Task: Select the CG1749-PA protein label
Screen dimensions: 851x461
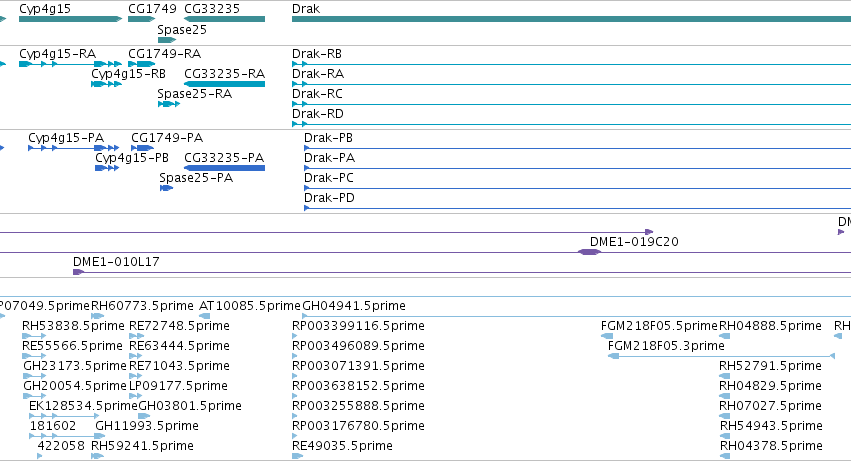Action: (x=167, y=138)
